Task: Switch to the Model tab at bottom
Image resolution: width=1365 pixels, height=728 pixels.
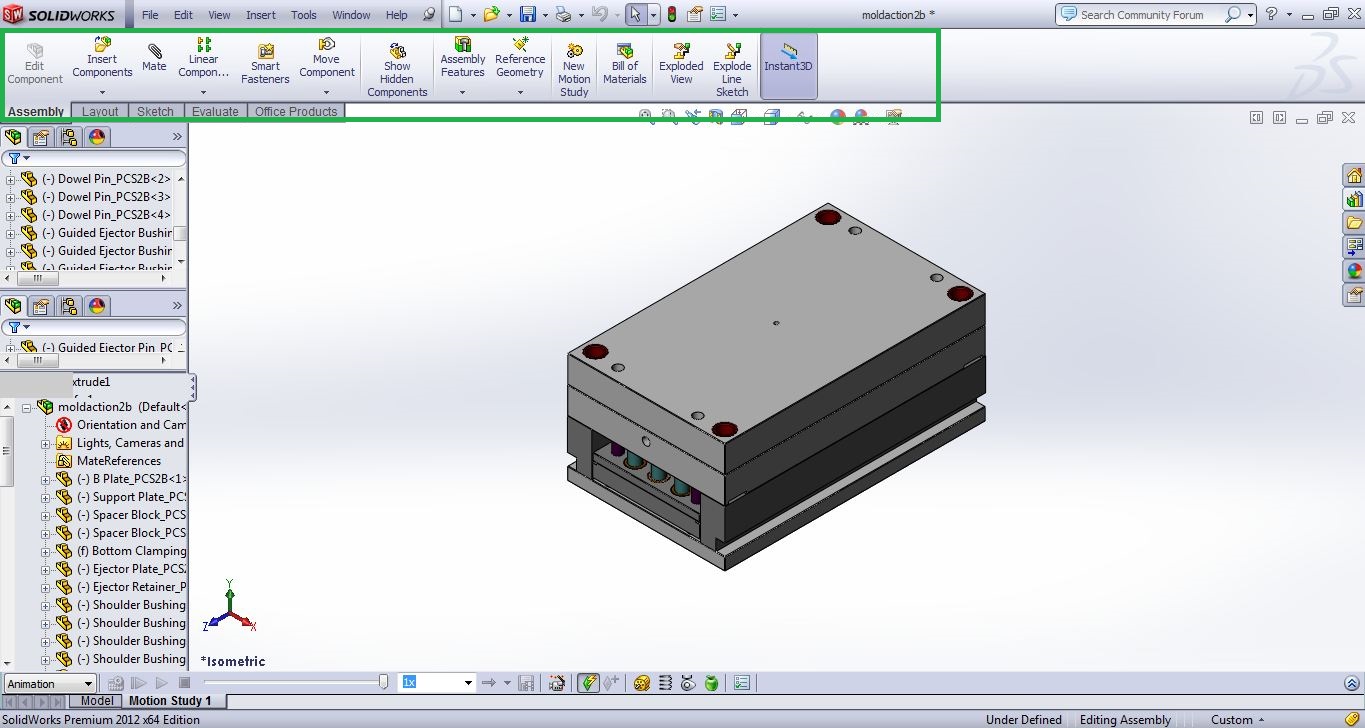Action: point(96,700)
